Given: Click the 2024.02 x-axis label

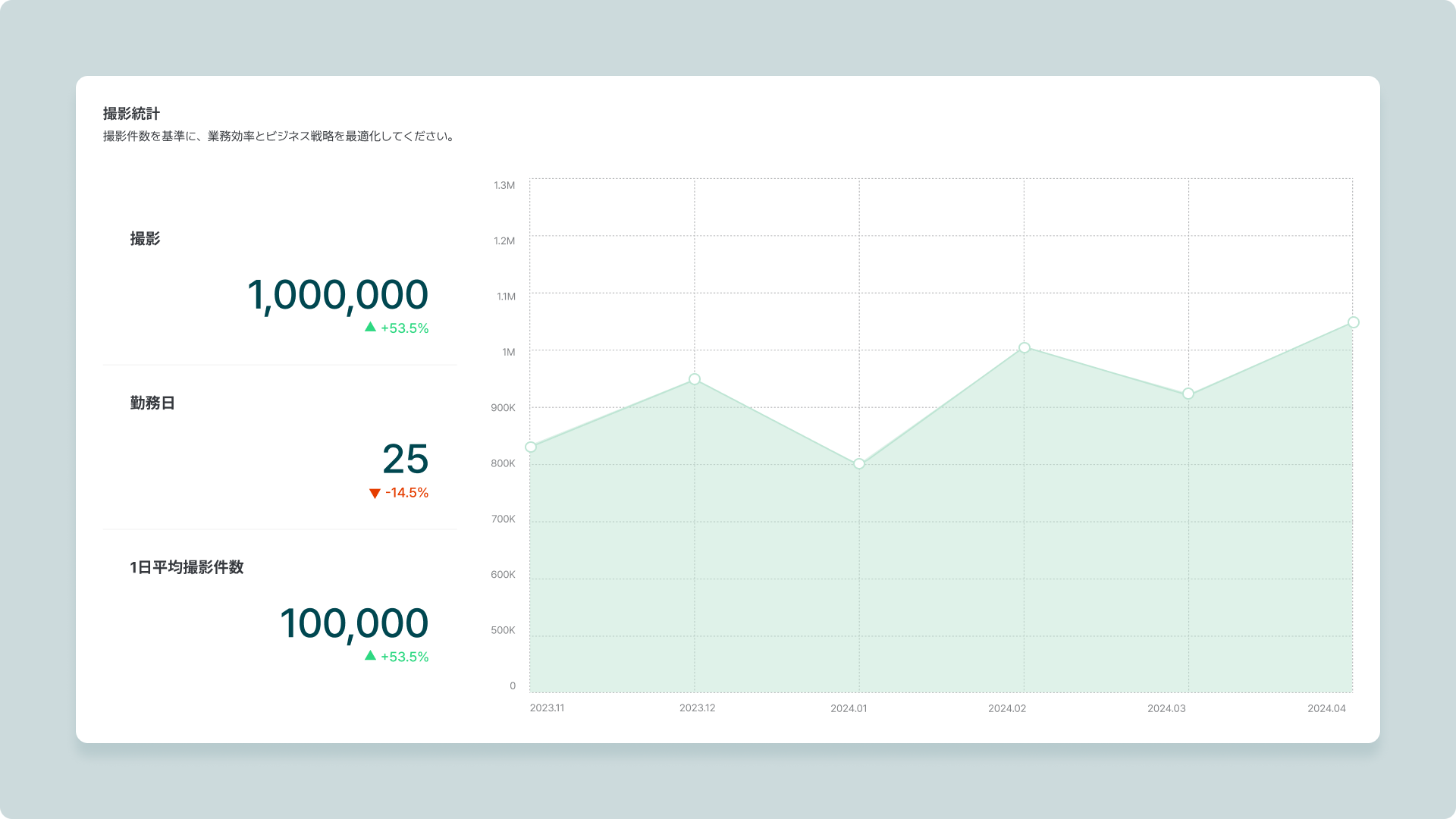Looking at the screenshot, I should (1006, 708).
